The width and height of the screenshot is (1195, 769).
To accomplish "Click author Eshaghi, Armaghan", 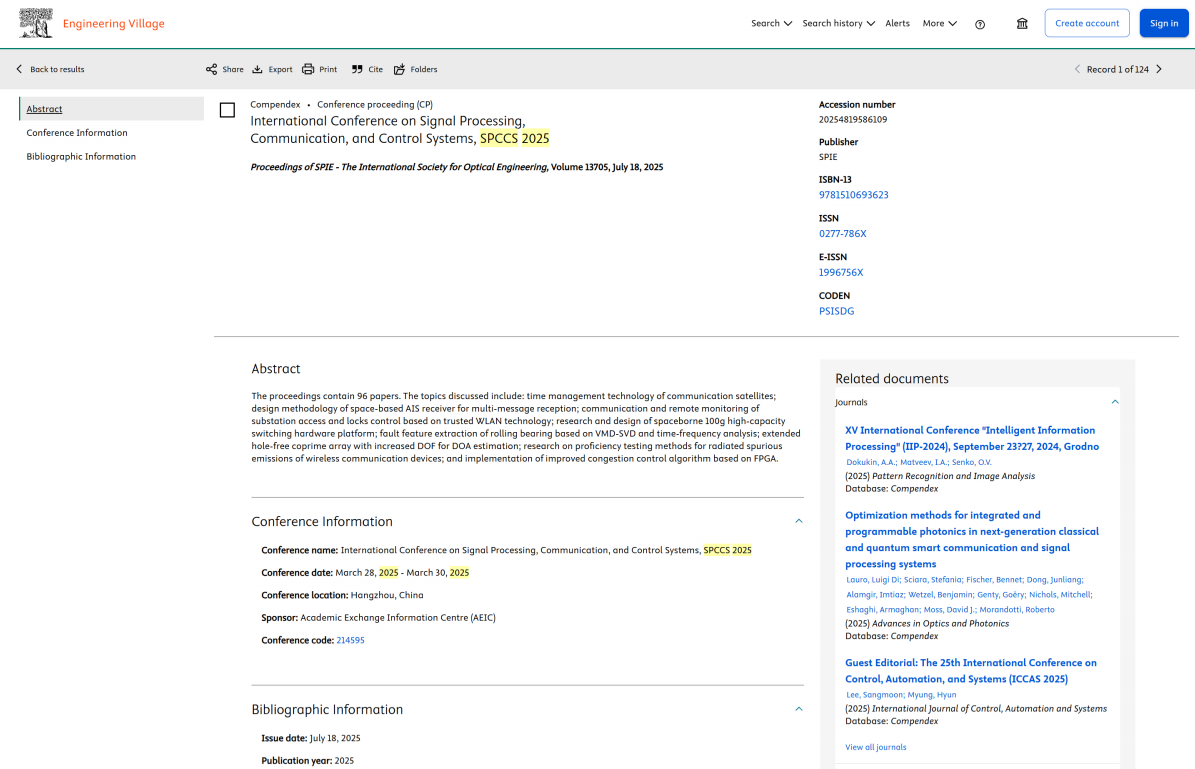I will 883,610.
